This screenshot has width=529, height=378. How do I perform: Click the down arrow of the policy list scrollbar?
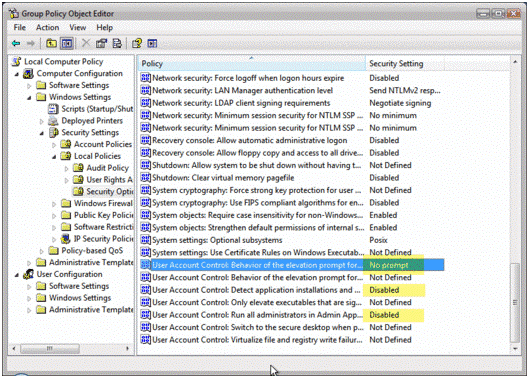pyautogui.click(x=515, y=348)
